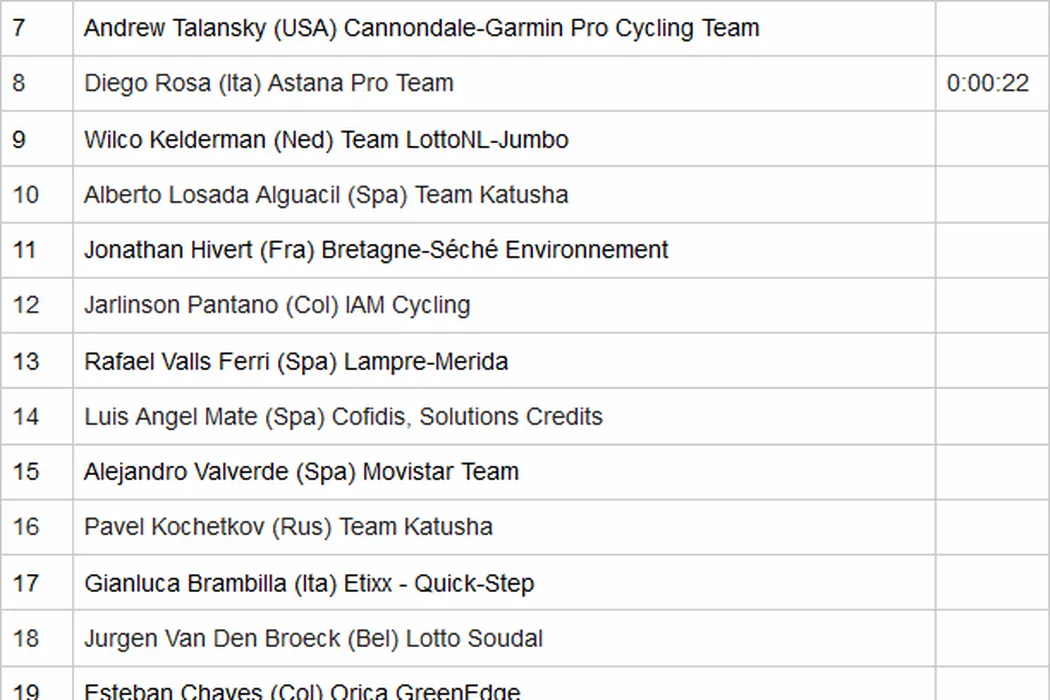The width and height of the screenshot is (1050, 700).
Task: Select Gianluca Brambilla's Etixx - Quick-Step row
Action: 309,583
